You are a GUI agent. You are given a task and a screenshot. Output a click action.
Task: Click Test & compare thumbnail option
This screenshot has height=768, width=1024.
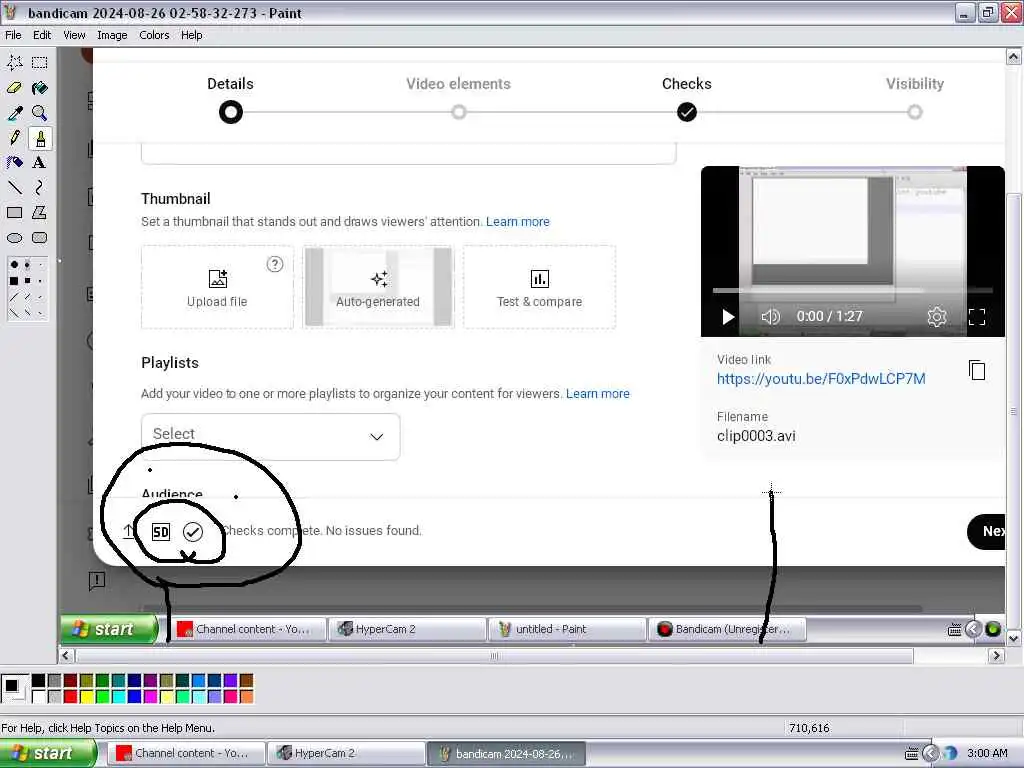click(x=539, y=287)
